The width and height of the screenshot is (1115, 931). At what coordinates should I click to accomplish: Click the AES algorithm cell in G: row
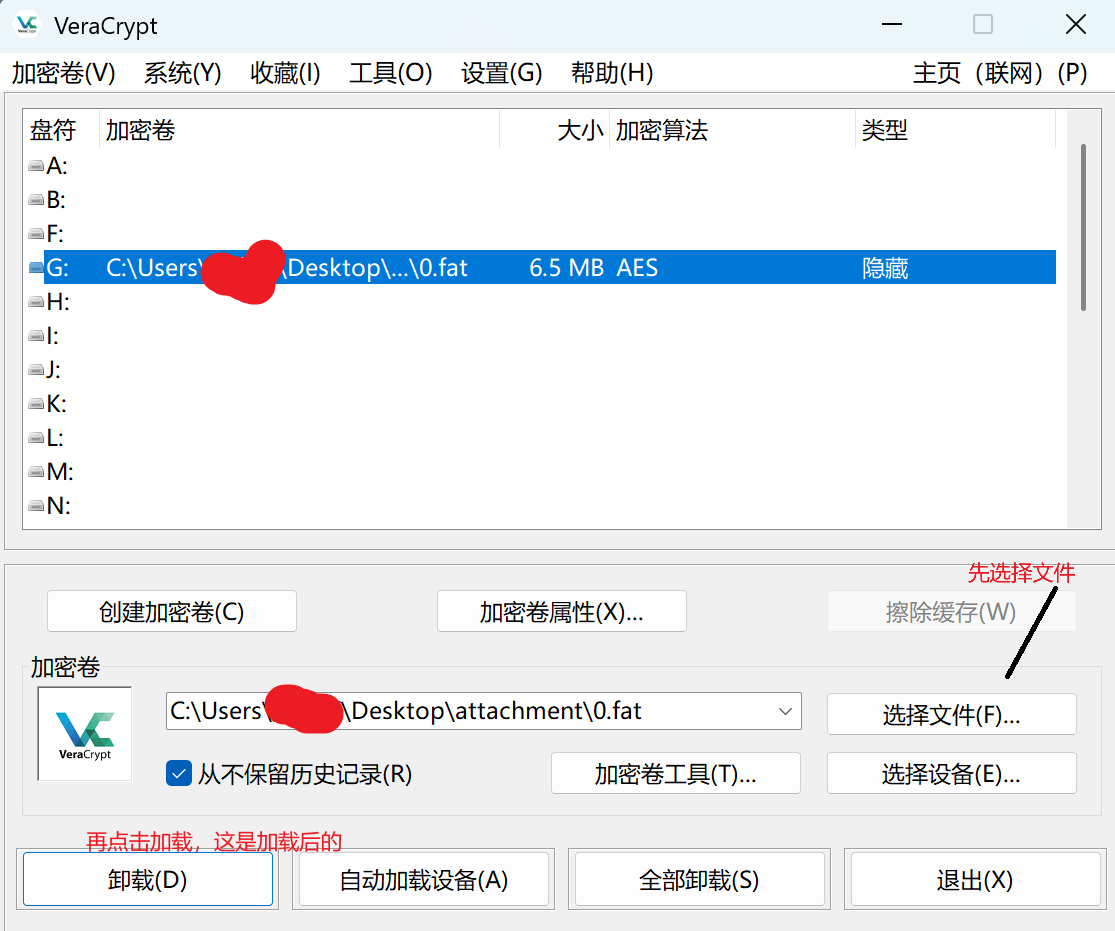[x=637, y=268]
